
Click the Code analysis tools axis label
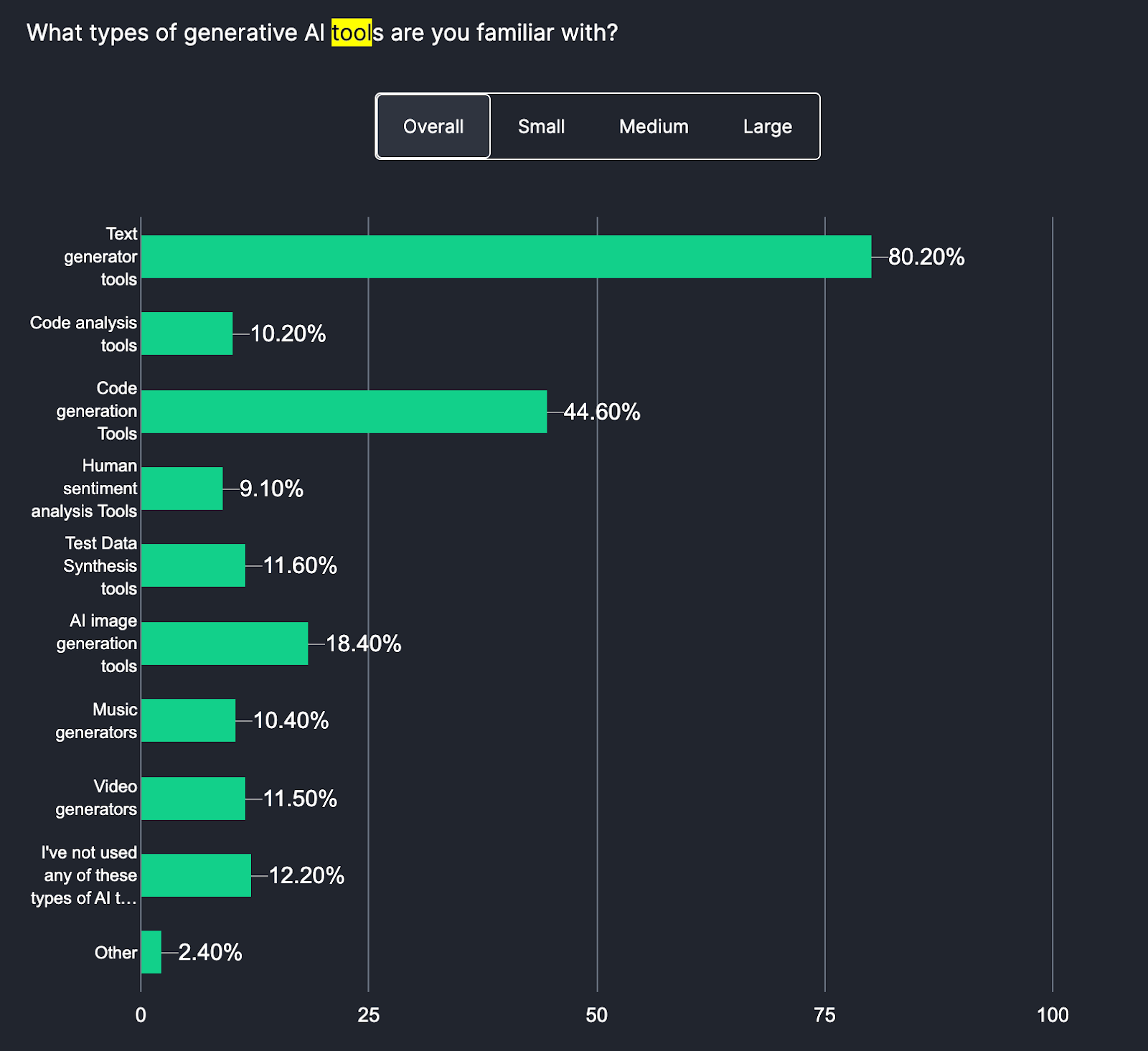point(83,334)
